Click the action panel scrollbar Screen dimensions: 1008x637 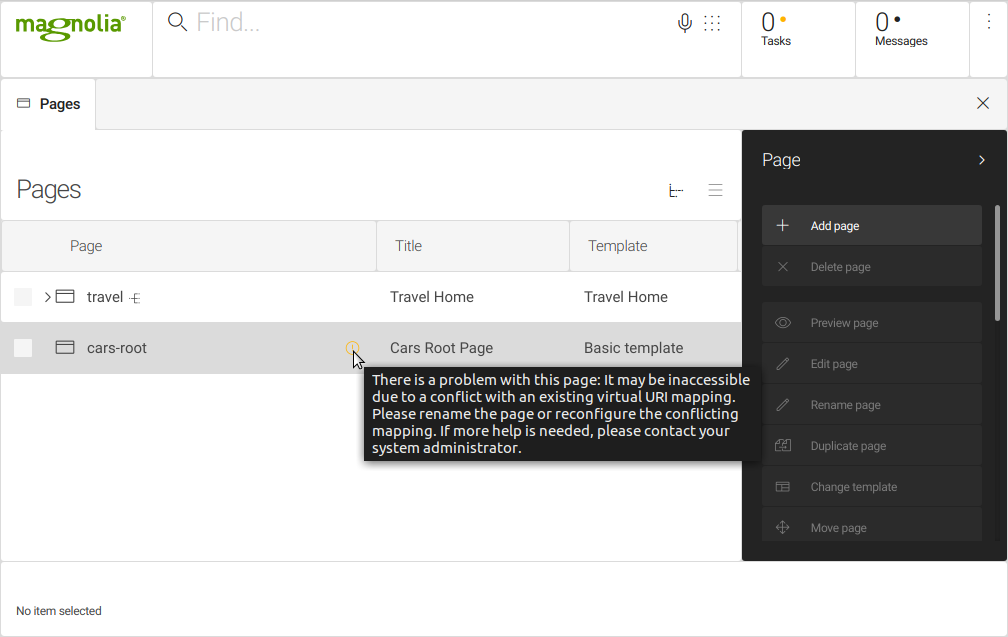(x=997, y=264)
